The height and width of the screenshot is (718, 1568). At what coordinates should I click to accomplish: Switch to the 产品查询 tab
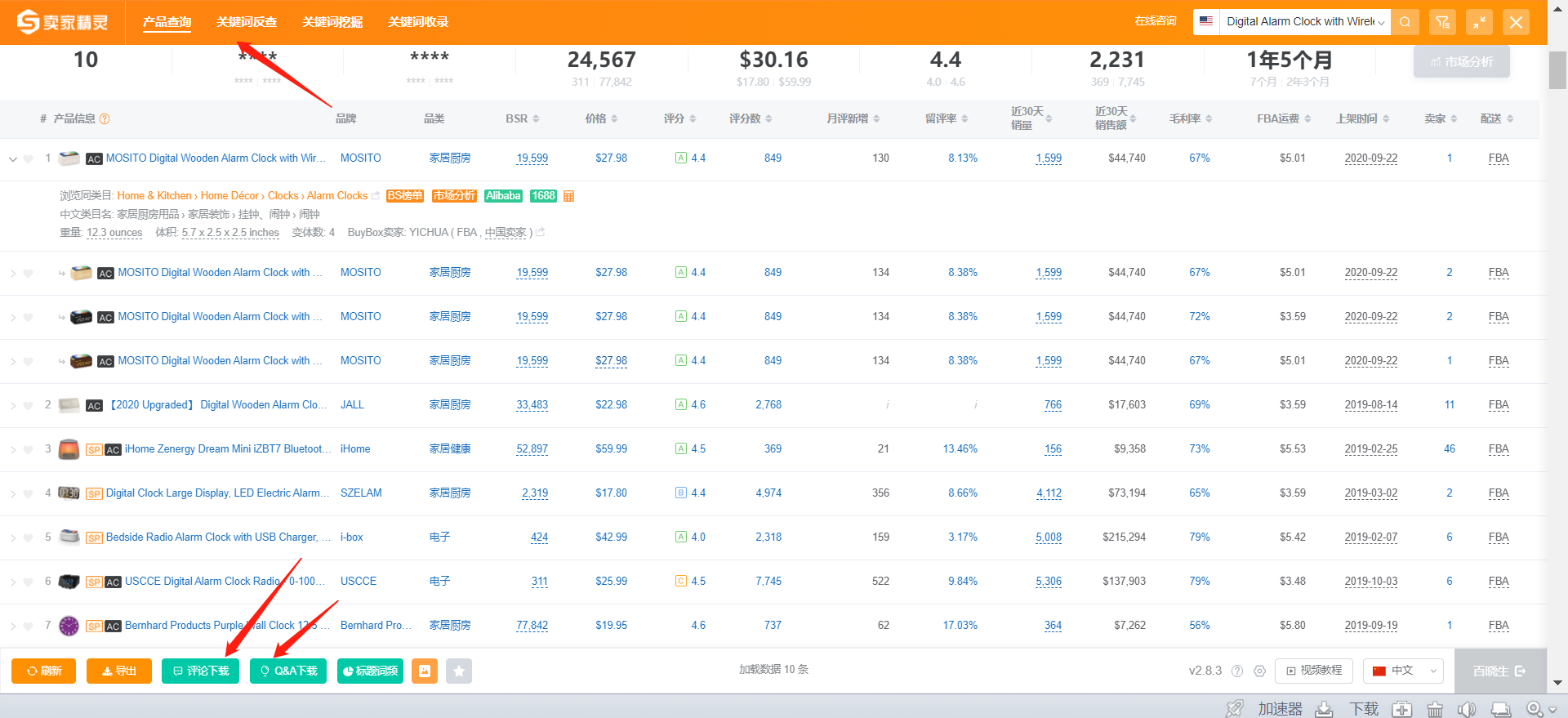(x=167, y=22)
